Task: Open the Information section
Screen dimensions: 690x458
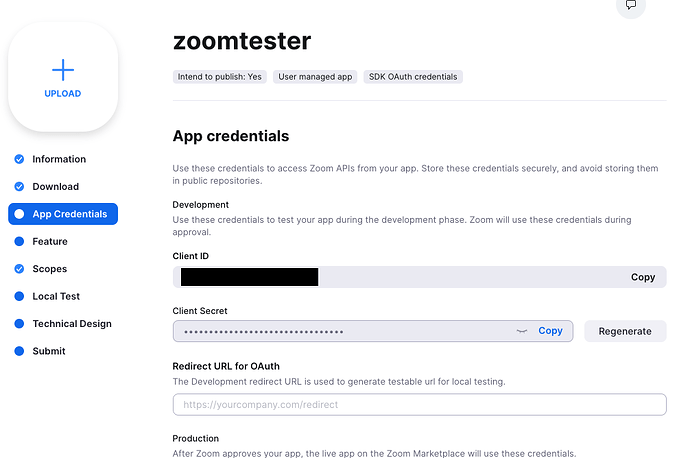Action: click(59, 159)
